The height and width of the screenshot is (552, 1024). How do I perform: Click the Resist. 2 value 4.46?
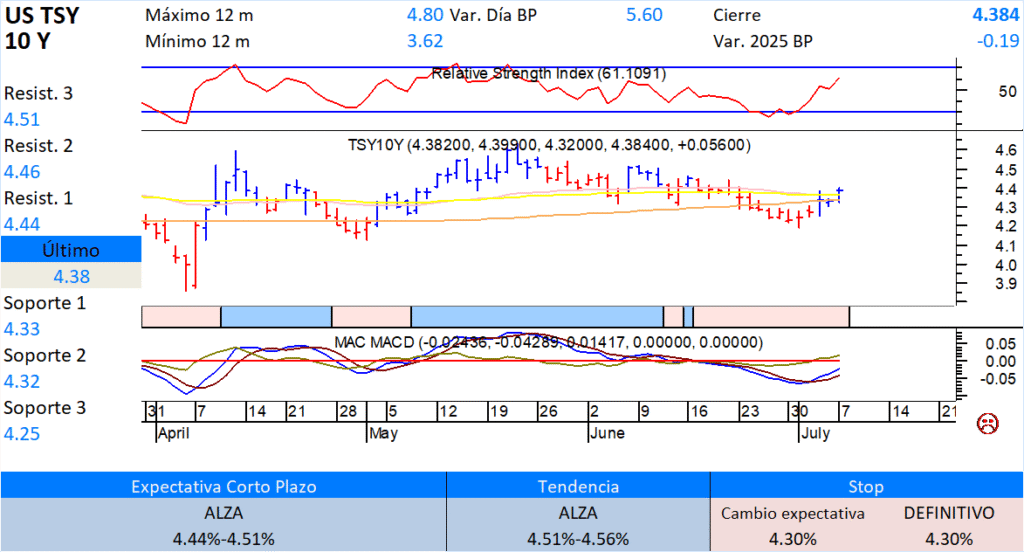22,172
